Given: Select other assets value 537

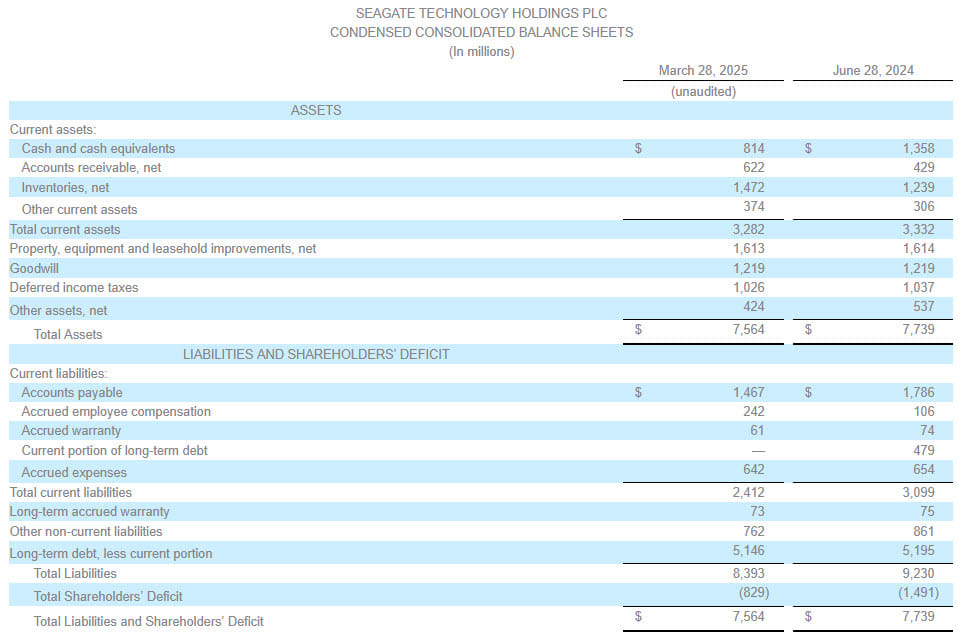Looking at the screenshot, I should tap(924, 307).
